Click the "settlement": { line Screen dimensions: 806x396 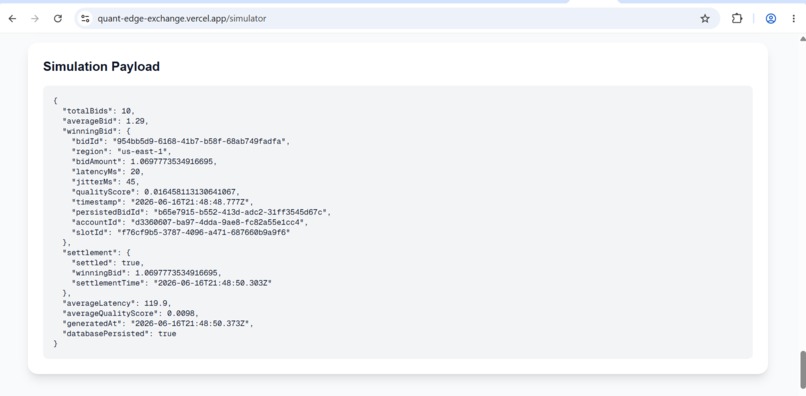coord(96,253)
